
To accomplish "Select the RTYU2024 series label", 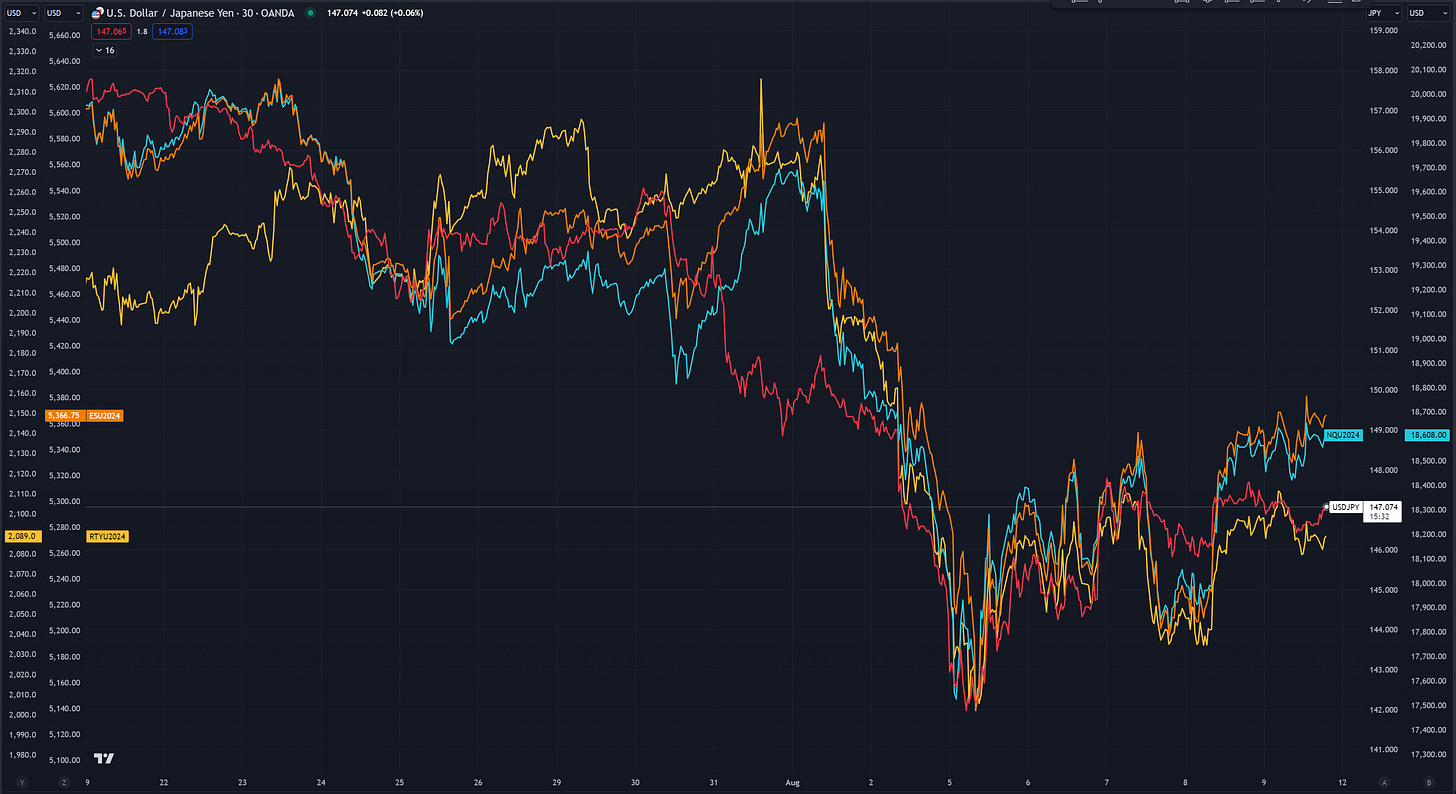I will point(107,537).
